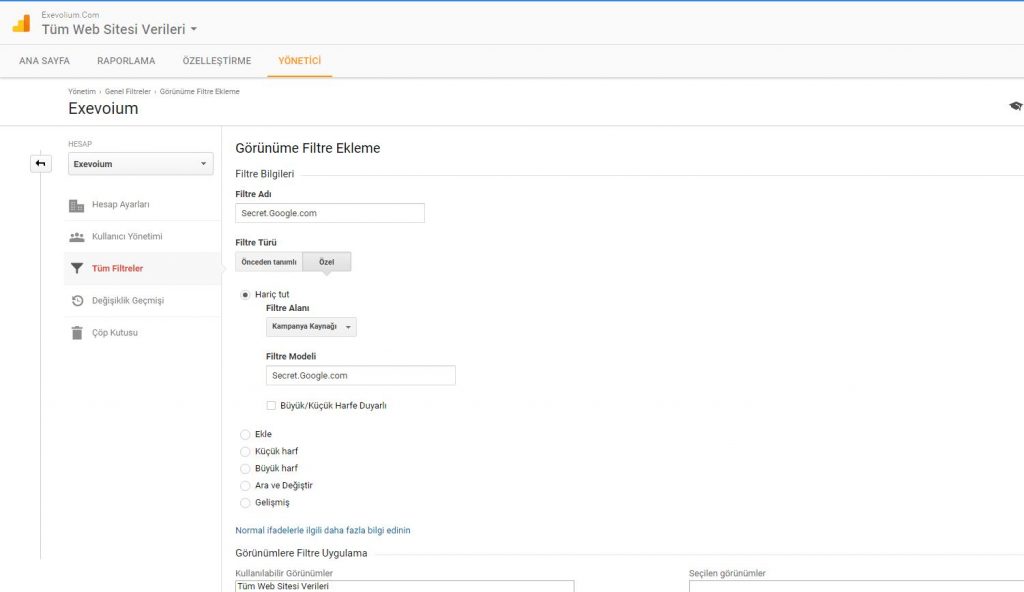The image size is (1024, 592).
Task: Click the Kullanıcı Yönetimi people icon
Action: coord(77,237)
